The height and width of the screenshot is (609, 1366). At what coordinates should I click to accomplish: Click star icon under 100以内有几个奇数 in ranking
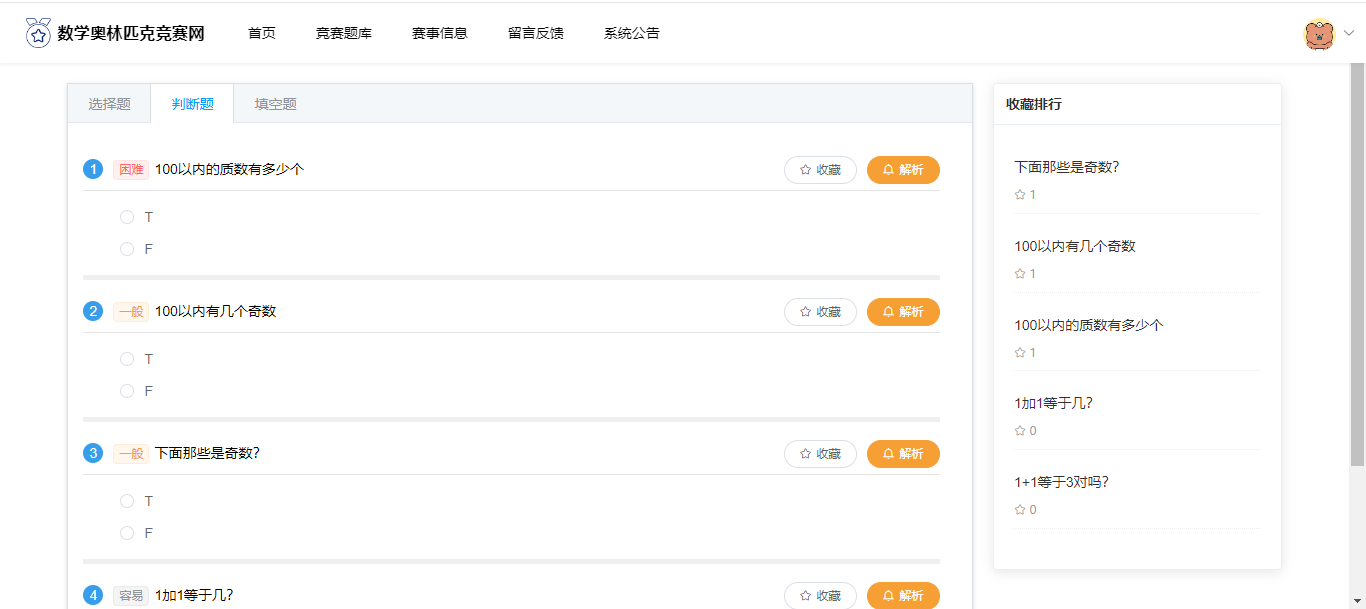tap(1020, 274)
